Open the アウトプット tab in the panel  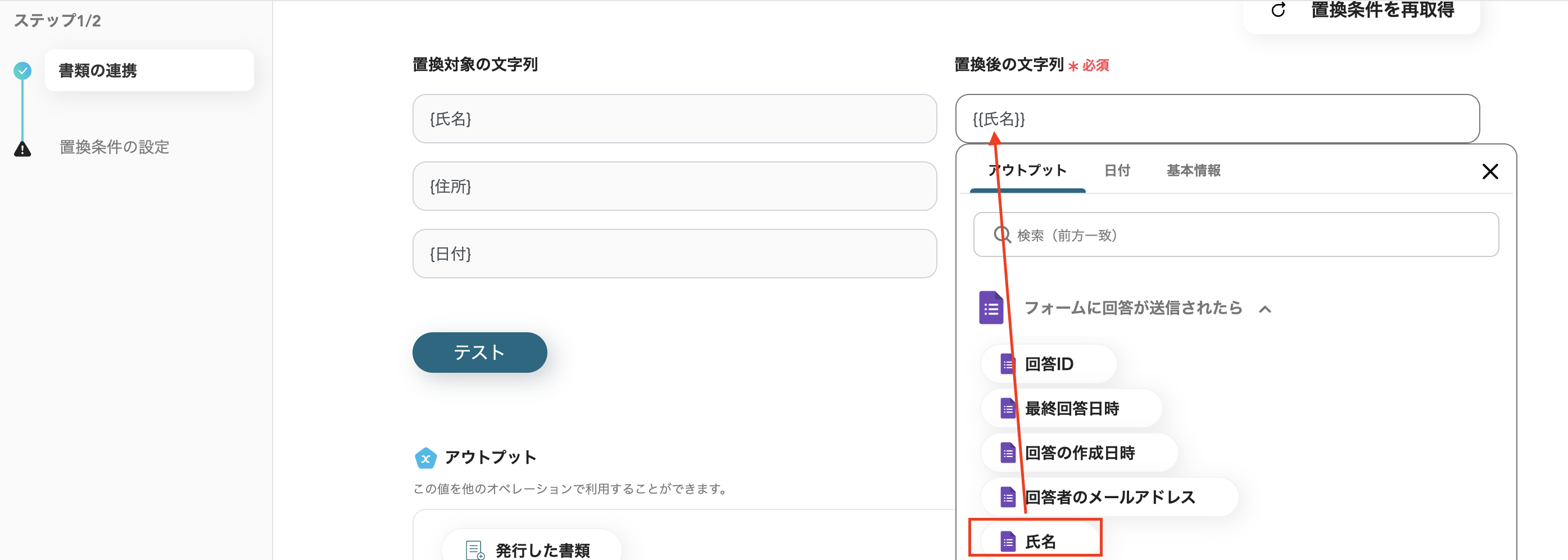tap(1028, 171)
